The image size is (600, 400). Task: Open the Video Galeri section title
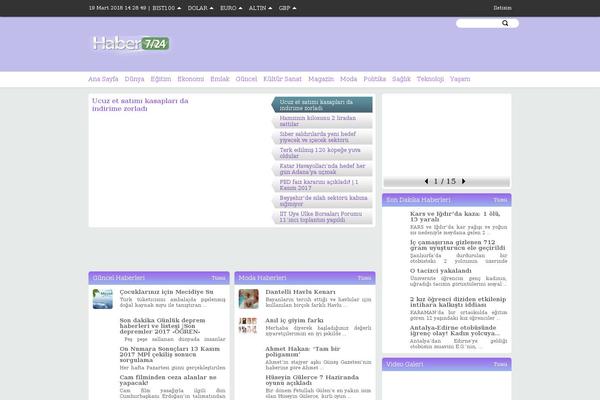tap(404, 364)
